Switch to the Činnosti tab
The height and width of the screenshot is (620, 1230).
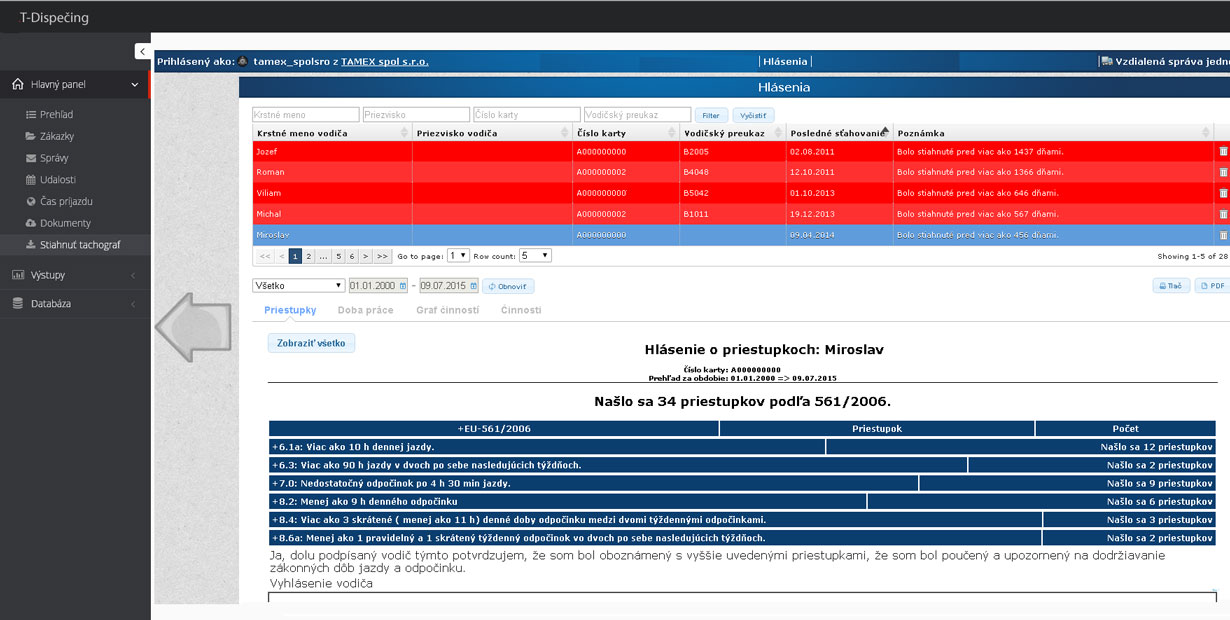pyautogui.click(x=521, y=310)
